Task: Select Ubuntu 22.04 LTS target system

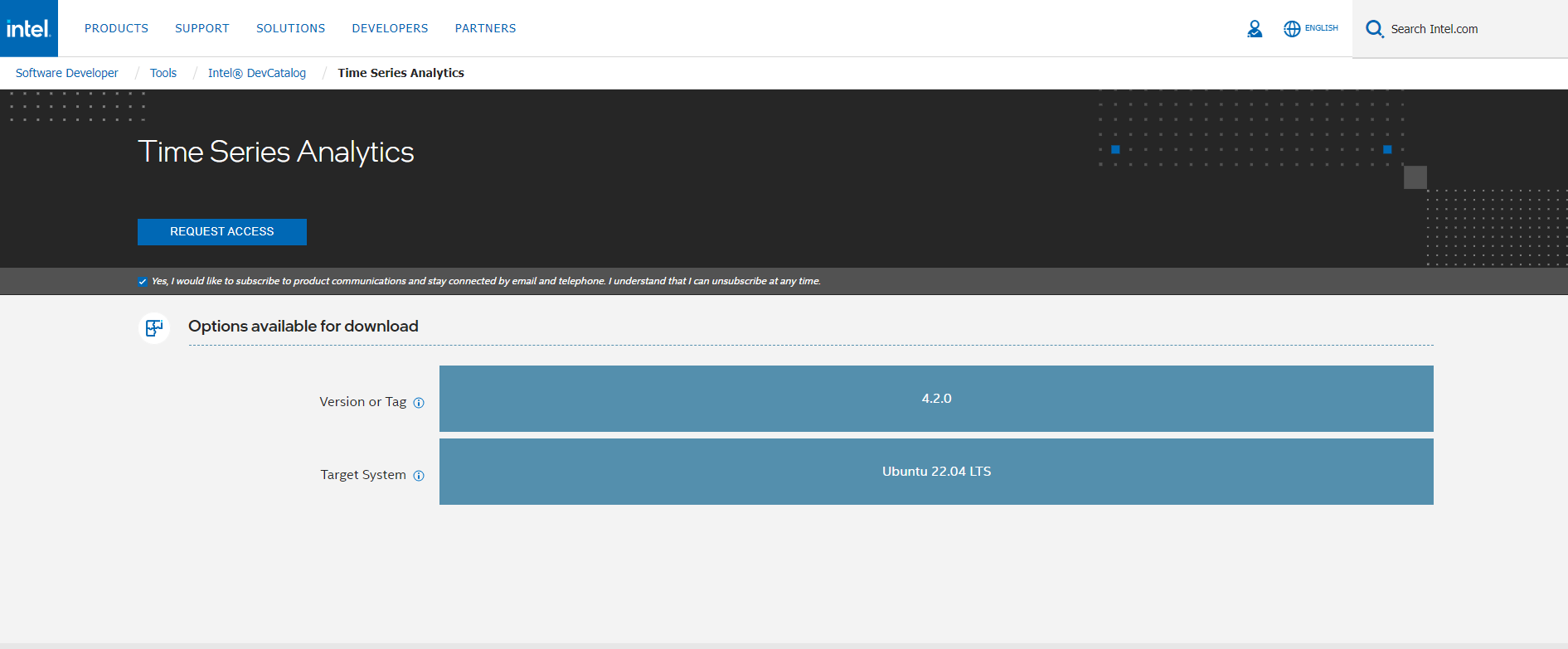Action: [936, 472]
